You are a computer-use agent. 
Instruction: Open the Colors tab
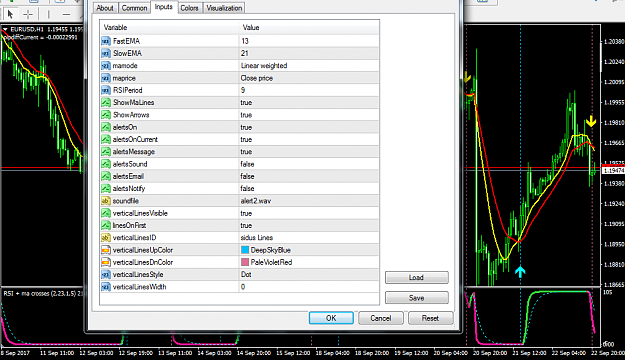point(189,8)
